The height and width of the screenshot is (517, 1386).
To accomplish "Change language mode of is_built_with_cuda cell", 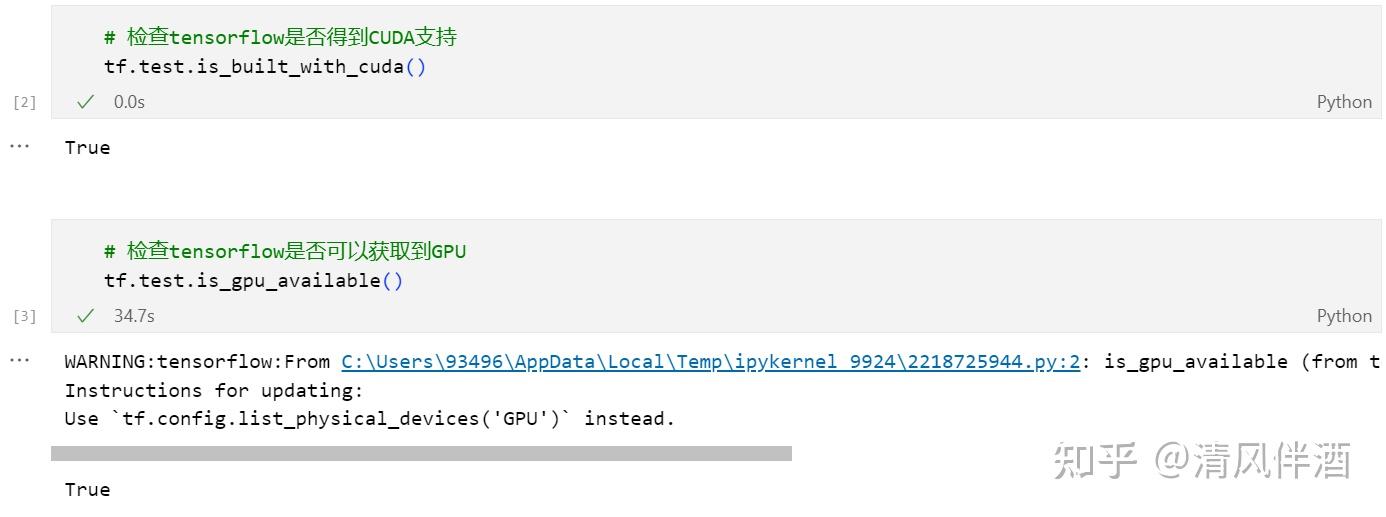I will 1343,102.
